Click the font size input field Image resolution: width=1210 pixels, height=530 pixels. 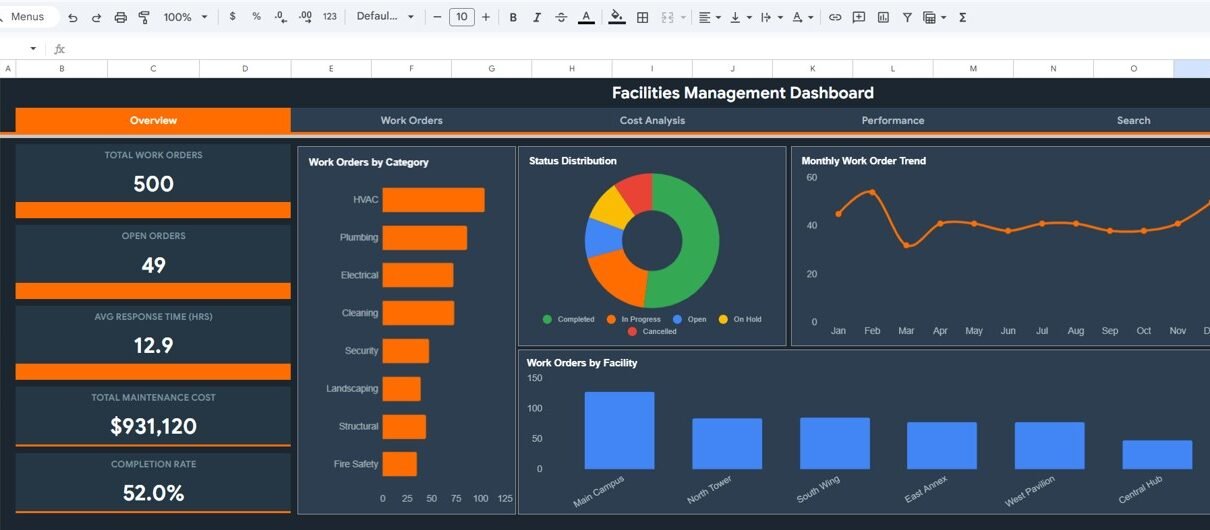click(461, 17)
